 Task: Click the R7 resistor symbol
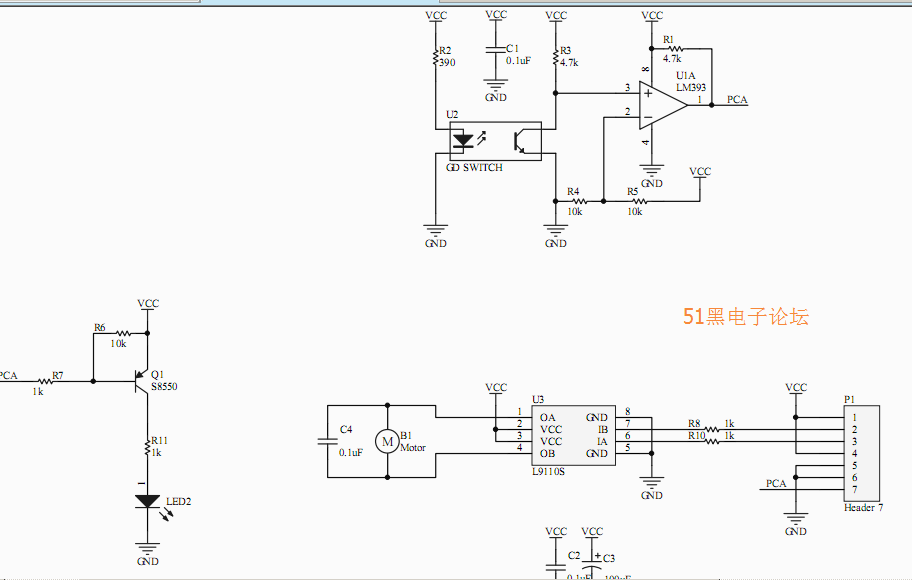(45, 382)
